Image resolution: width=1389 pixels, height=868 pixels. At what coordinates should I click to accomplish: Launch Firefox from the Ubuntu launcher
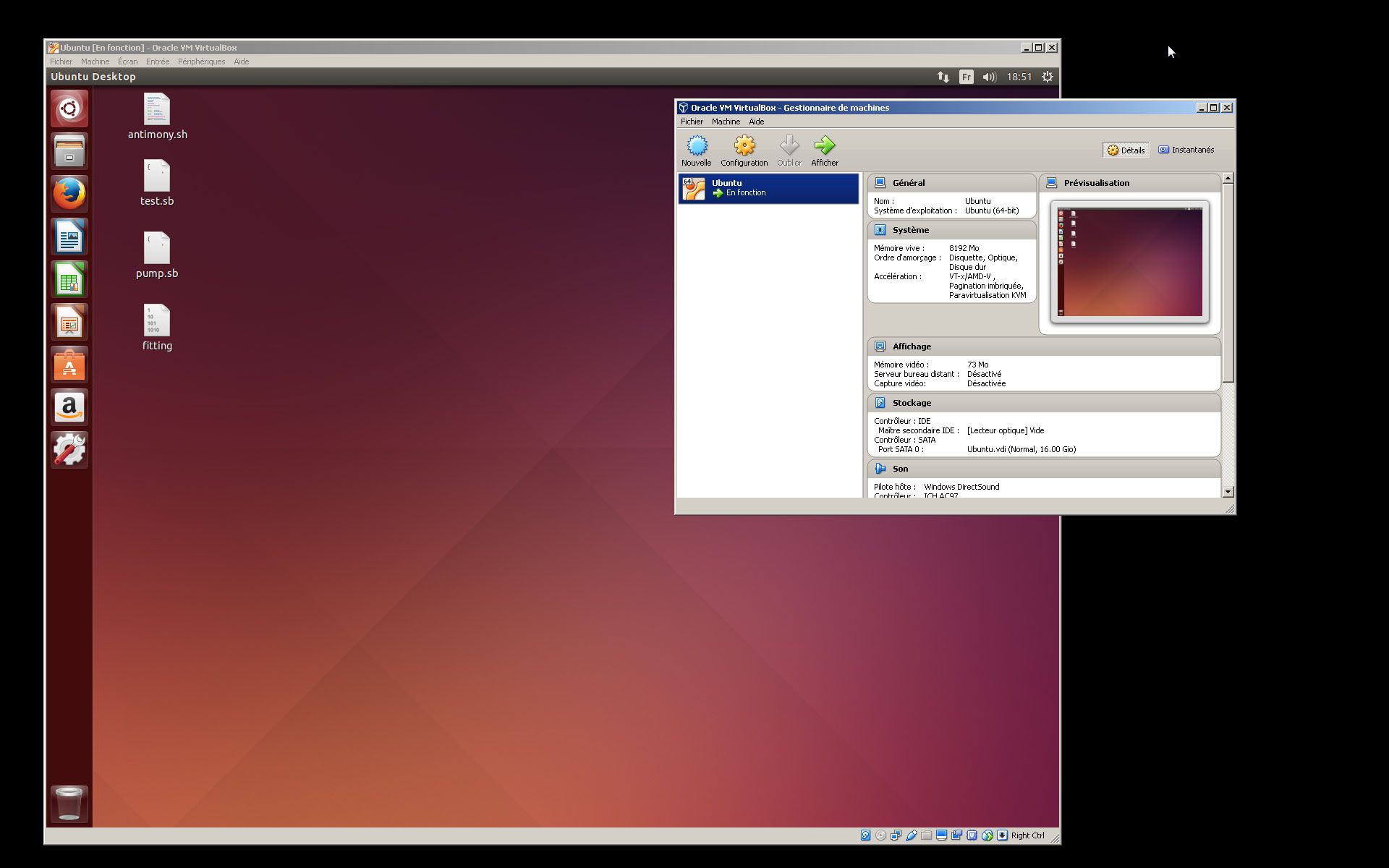69,194
